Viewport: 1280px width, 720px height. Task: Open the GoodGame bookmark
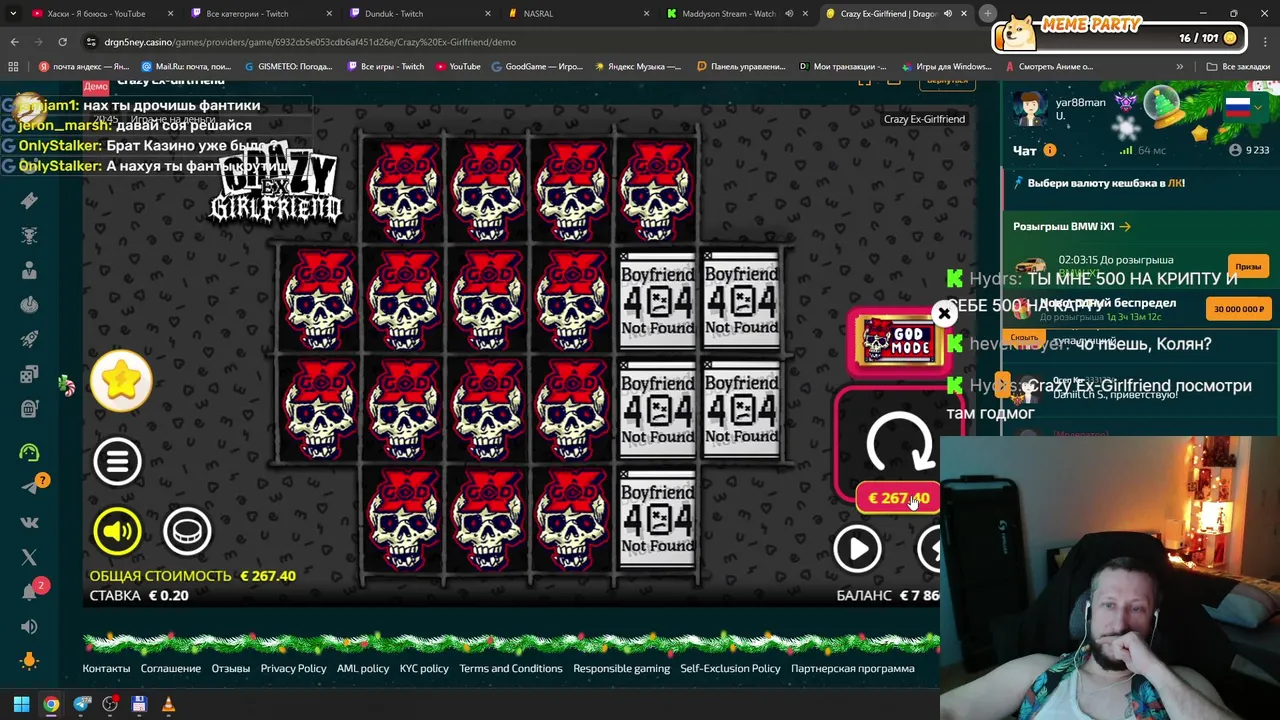pos(538,67)
